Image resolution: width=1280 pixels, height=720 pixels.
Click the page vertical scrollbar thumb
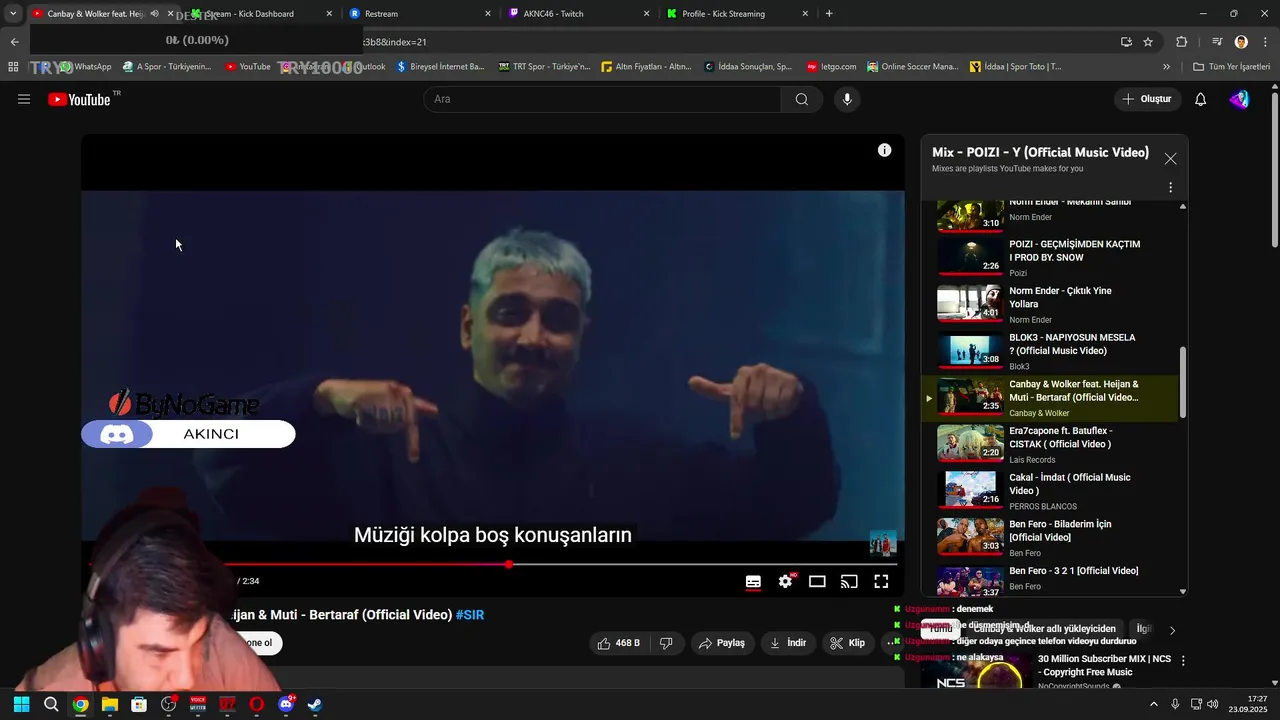click(1274, 171)
